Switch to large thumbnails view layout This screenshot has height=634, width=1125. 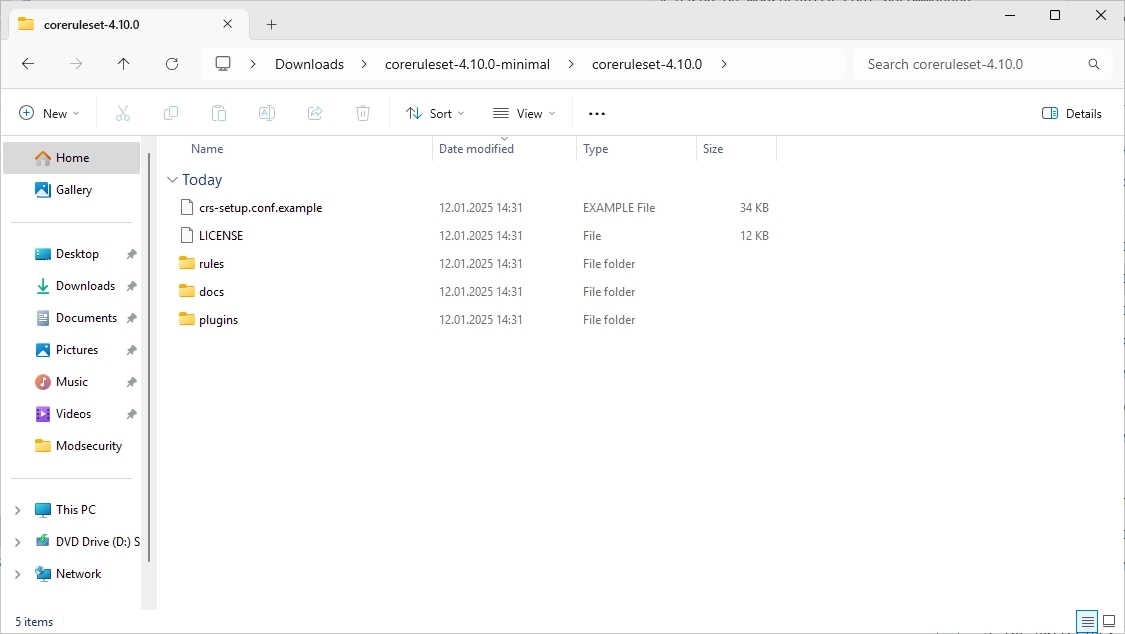[x=1108, y=621]
